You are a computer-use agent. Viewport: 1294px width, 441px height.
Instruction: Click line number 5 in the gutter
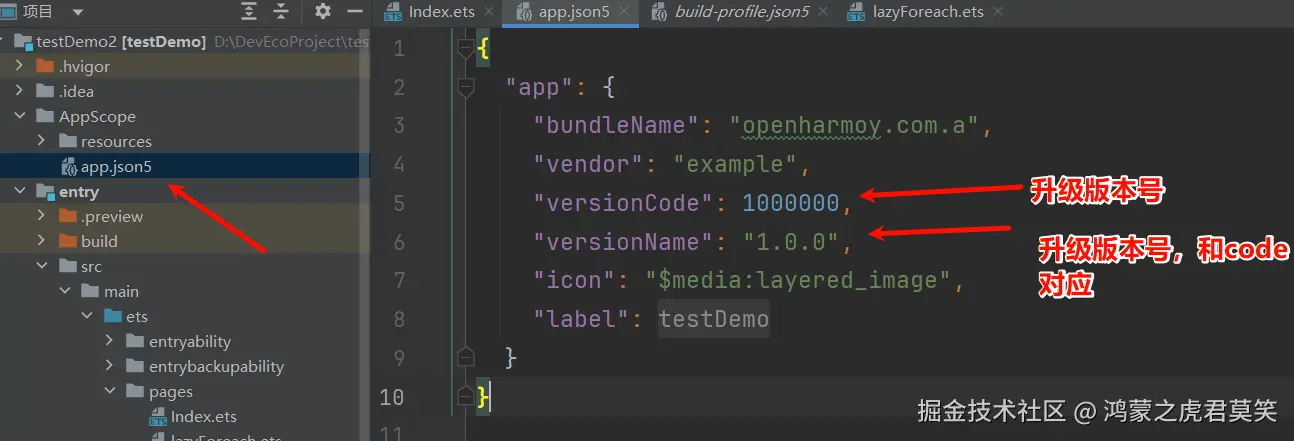point(399,203)
